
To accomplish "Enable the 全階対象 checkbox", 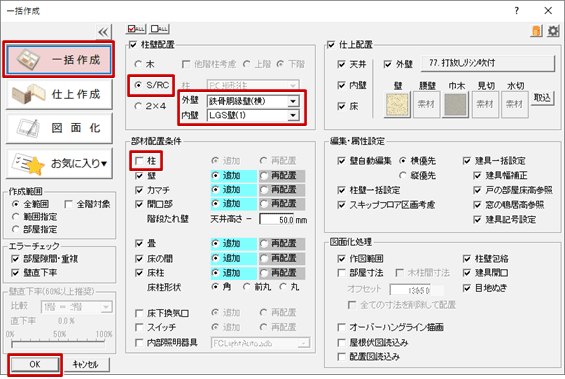I will click(x=68, y=204).
